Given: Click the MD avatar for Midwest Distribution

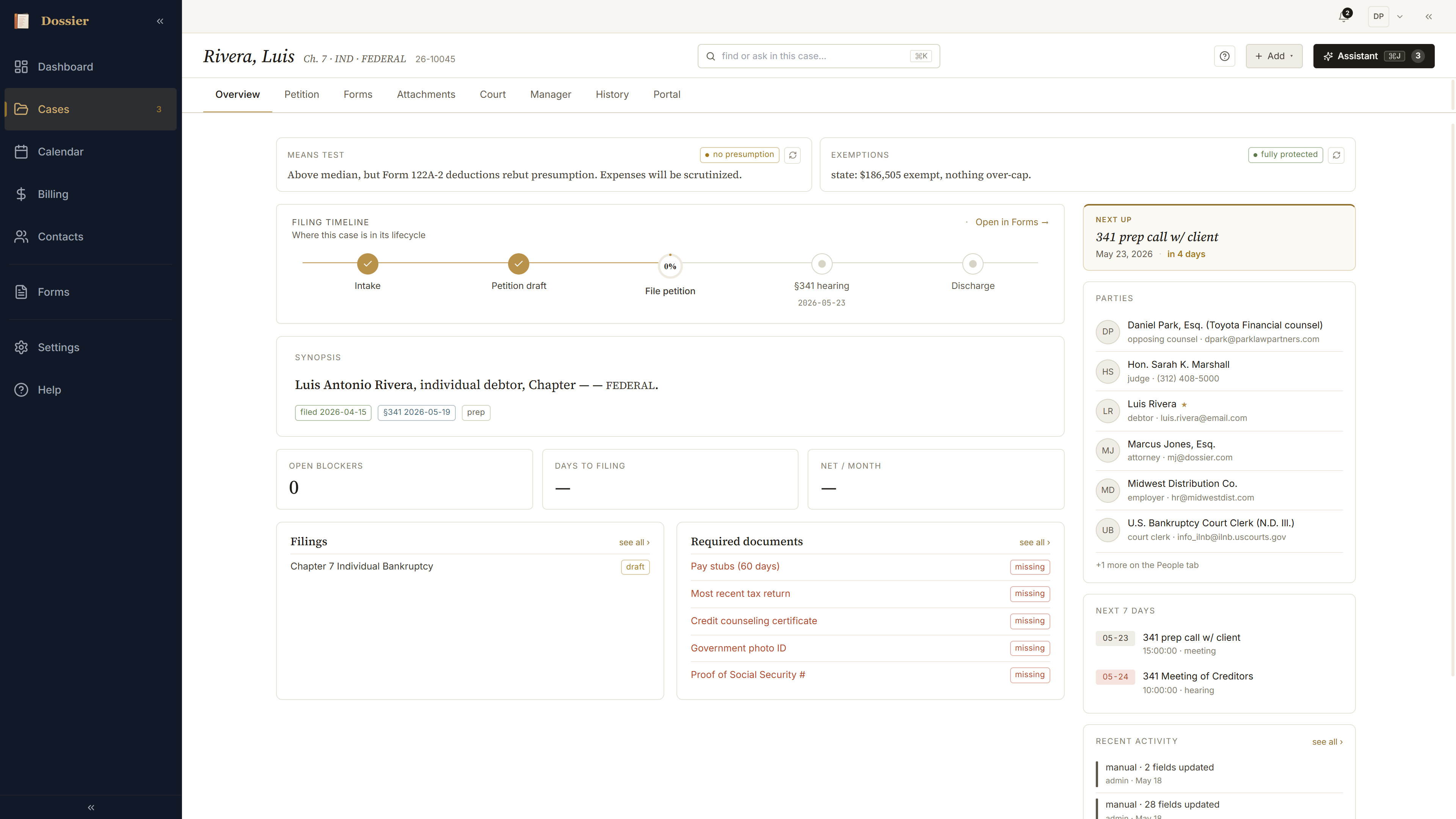Looking at the screenshot, I should point(1107,491).
